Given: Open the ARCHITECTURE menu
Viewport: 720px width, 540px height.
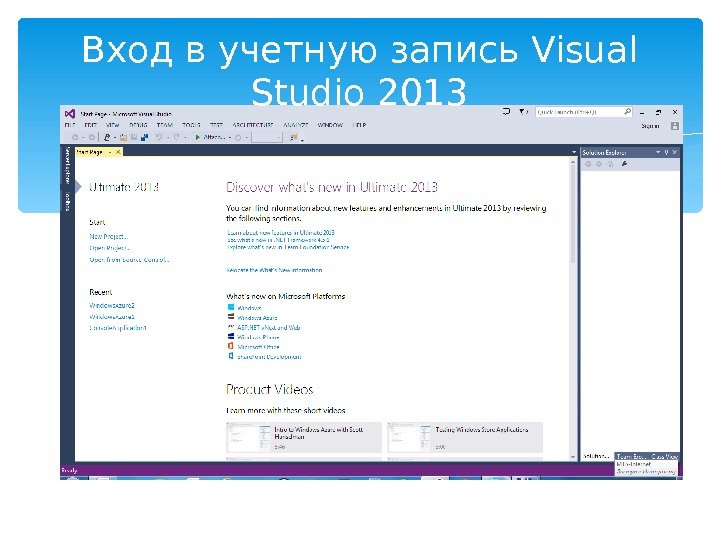Looking at the screenshot, I should coord(253,125).
